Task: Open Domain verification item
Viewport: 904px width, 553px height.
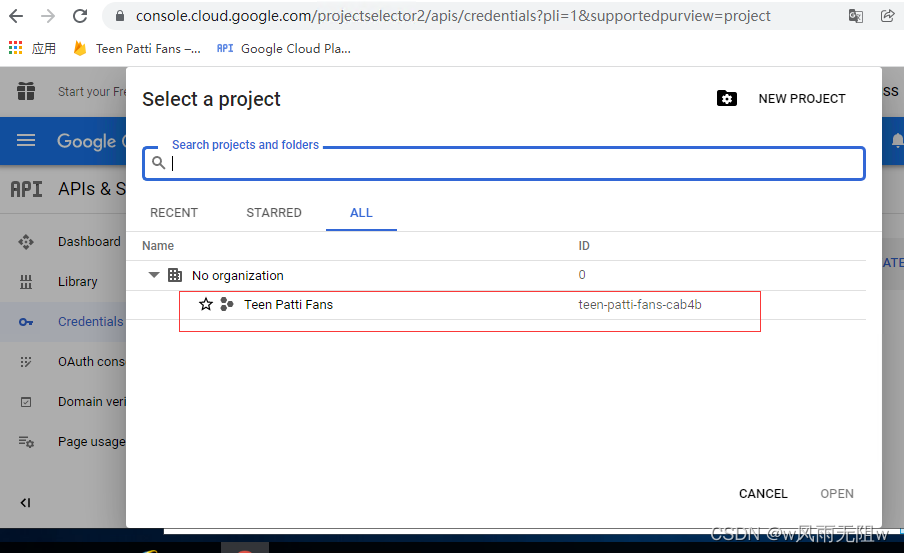Action: [91, 401]
